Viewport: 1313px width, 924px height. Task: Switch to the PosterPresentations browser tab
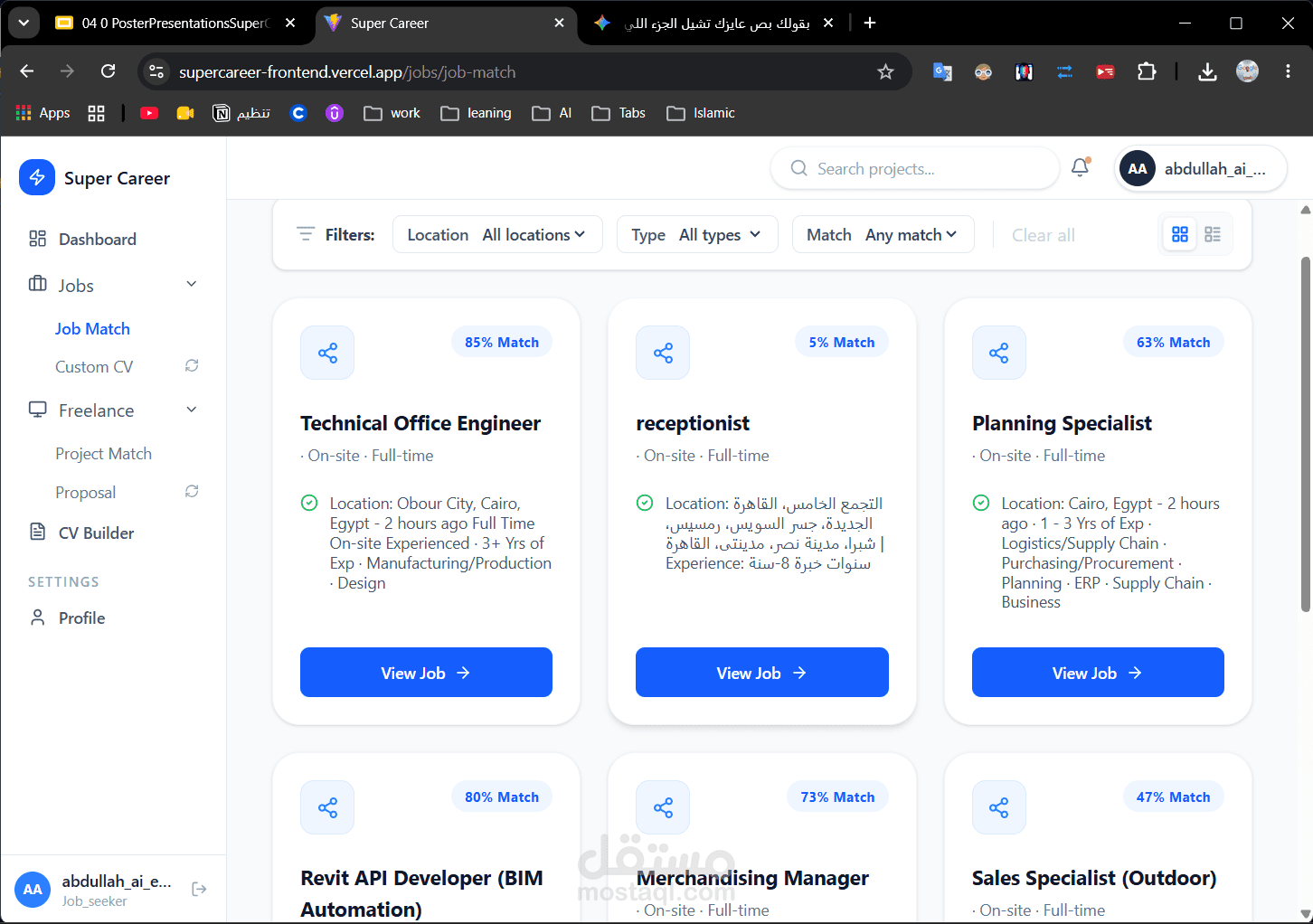coord(175,23)
